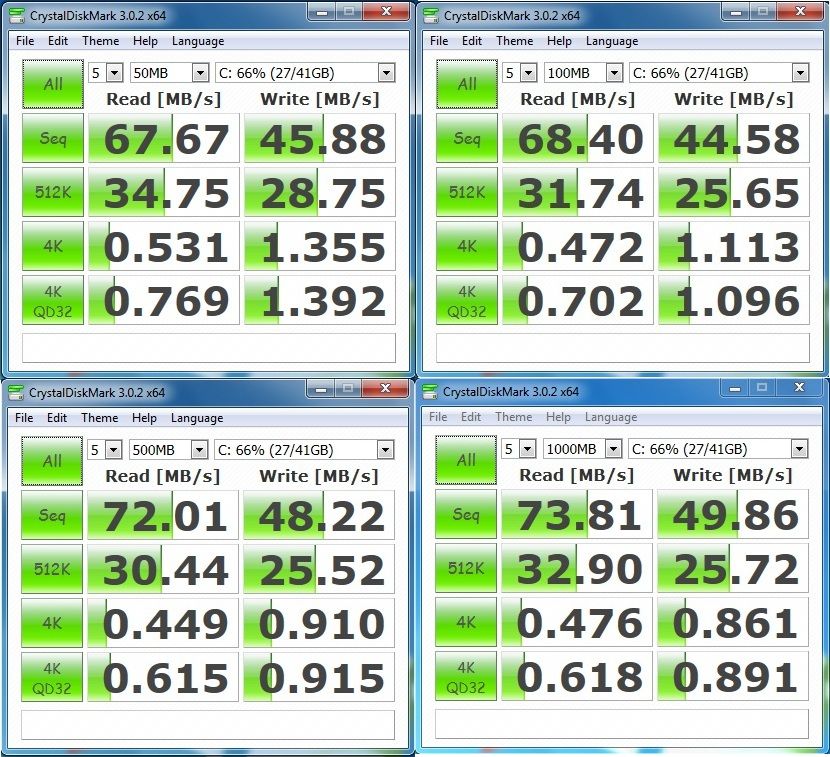Start the 512K test in the 500MB window

coord(52,569)
